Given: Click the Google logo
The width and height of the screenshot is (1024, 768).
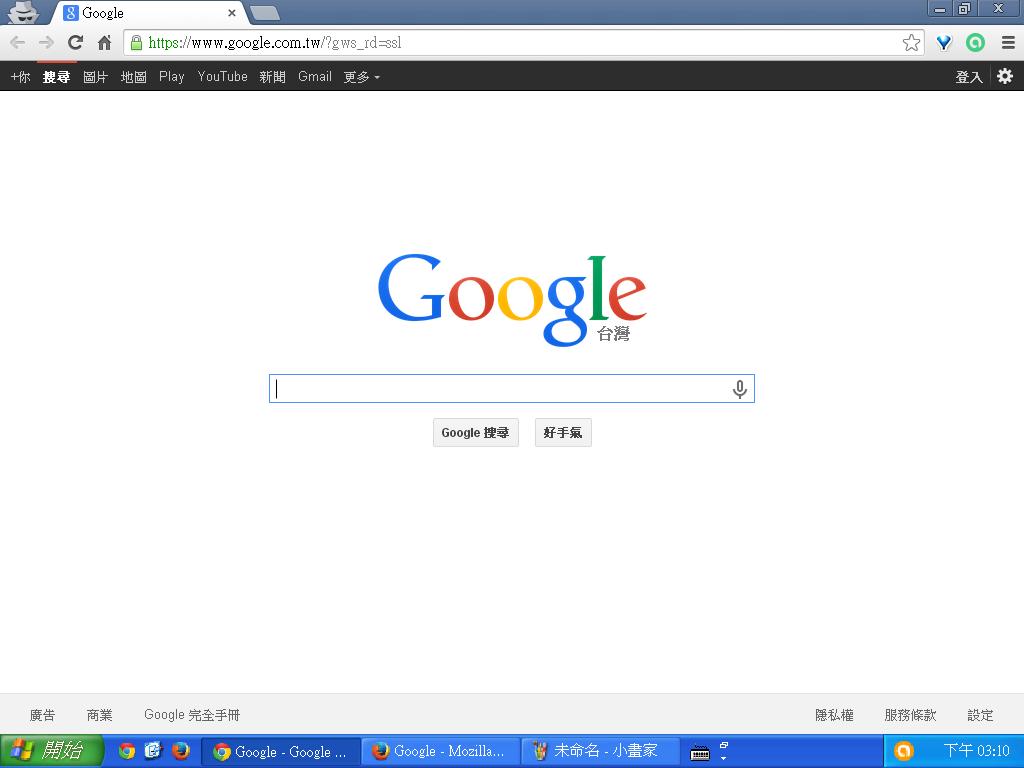Looking at the screenshot, I should pos(512,299).
